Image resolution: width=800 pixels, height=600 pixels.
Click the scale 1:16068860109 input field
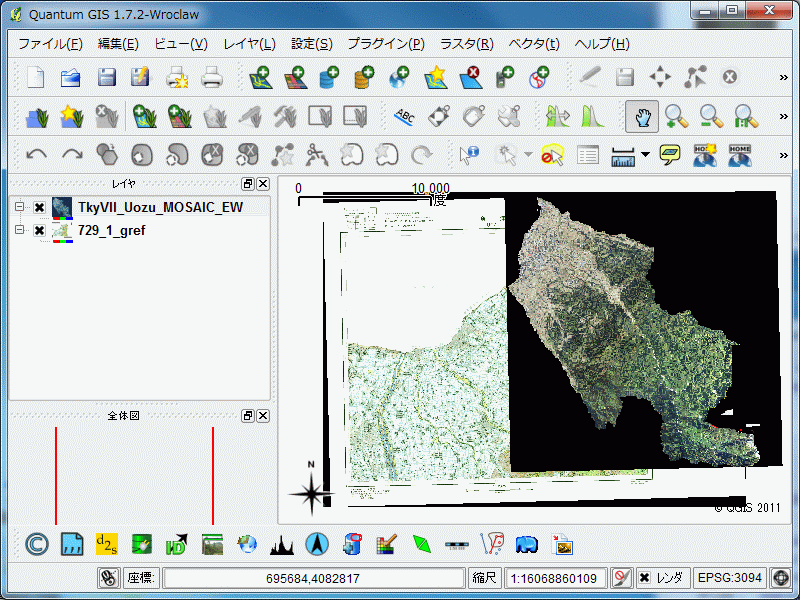[557, 578]
